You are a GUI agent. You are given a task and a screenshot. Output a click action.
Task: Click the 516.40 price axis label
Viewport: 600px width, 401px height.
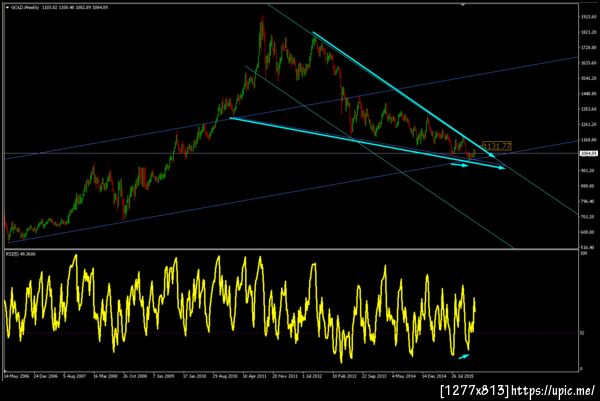(x=589, y=247)
